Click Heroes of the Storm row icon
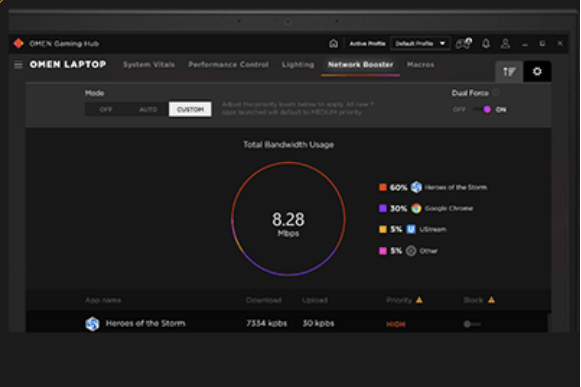The image size is (581, 387). (92, 324)
